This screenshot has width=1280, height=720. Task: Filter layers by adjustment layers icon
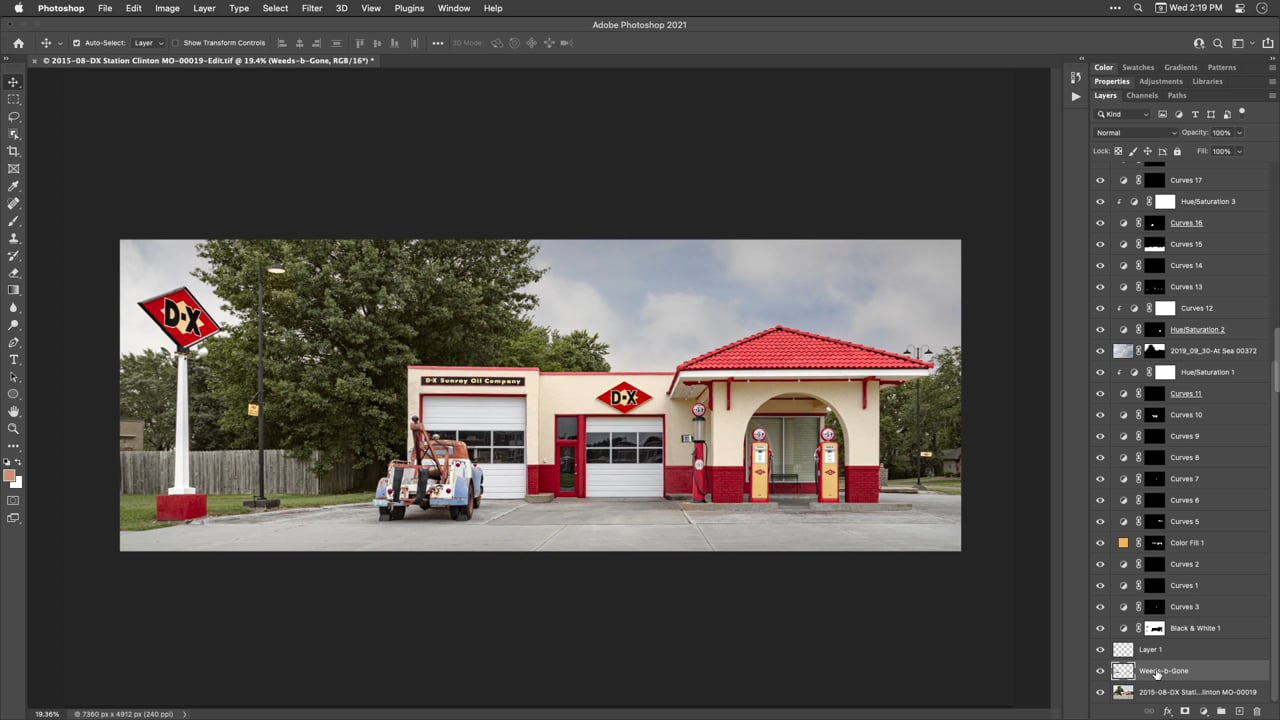[x=1178, y=114]
